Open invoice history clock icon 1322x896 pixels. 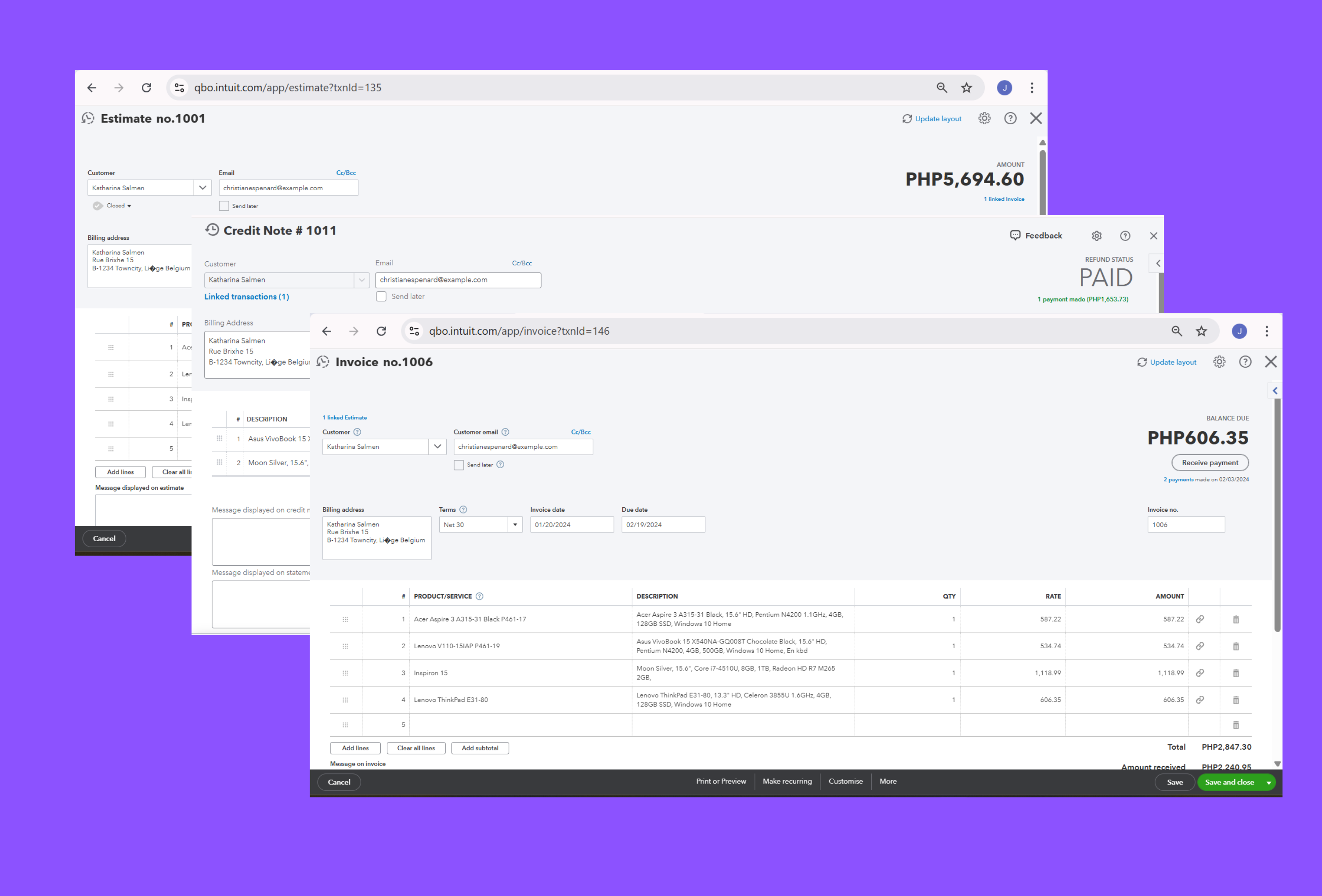[x=323, y=362]
